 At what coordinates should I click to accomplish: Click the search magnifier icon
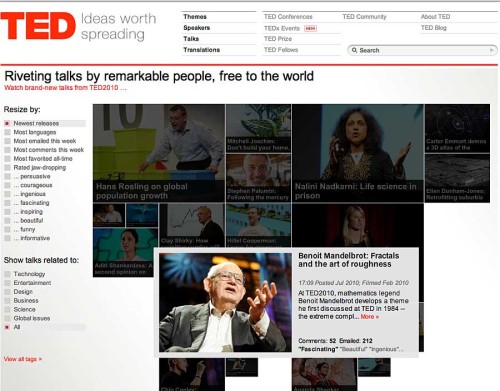354,50
